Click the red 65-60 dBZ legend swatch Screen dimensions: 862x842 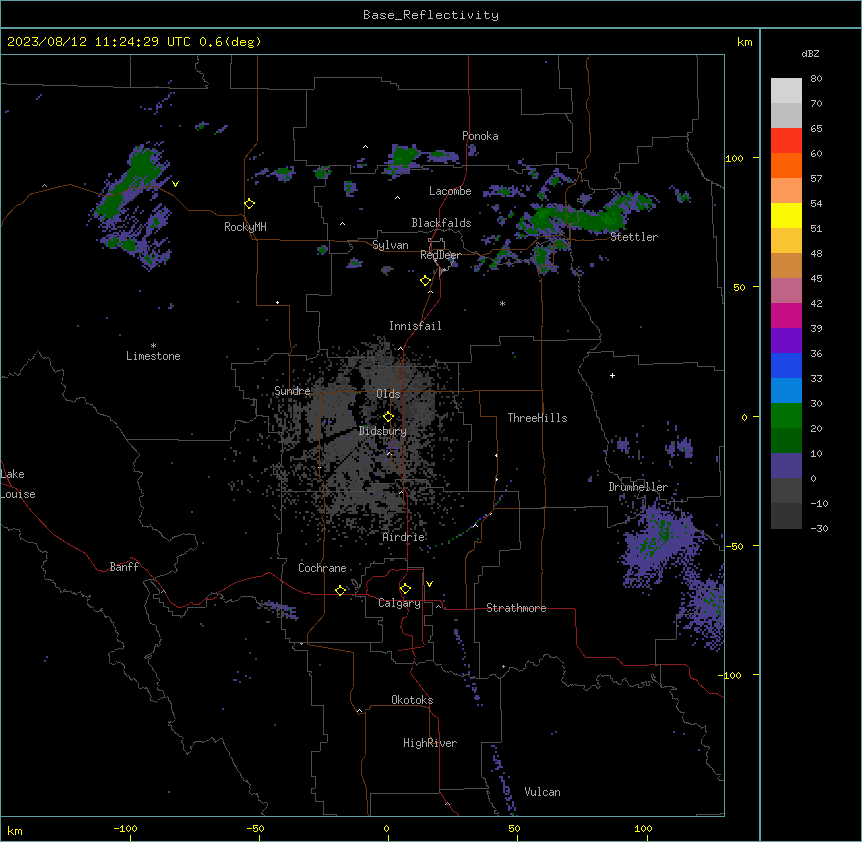coord(786,141)
